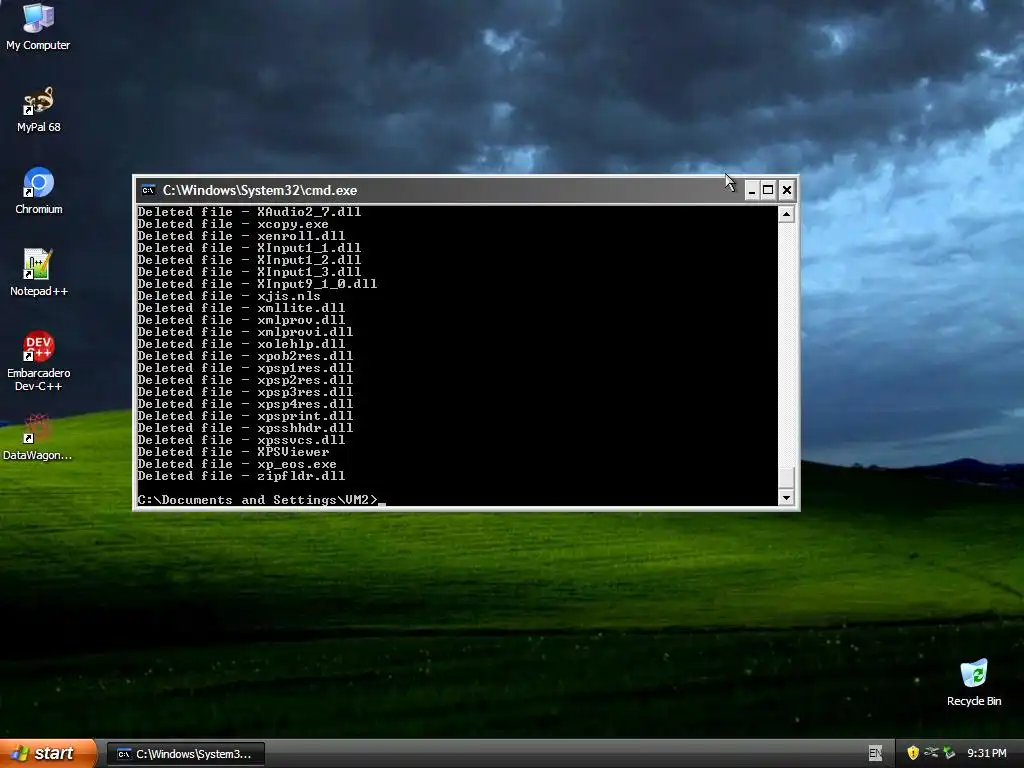Launch MyPal 68 browser shortcut
The height and width of the screenshot is (768, 1024).
38,109
